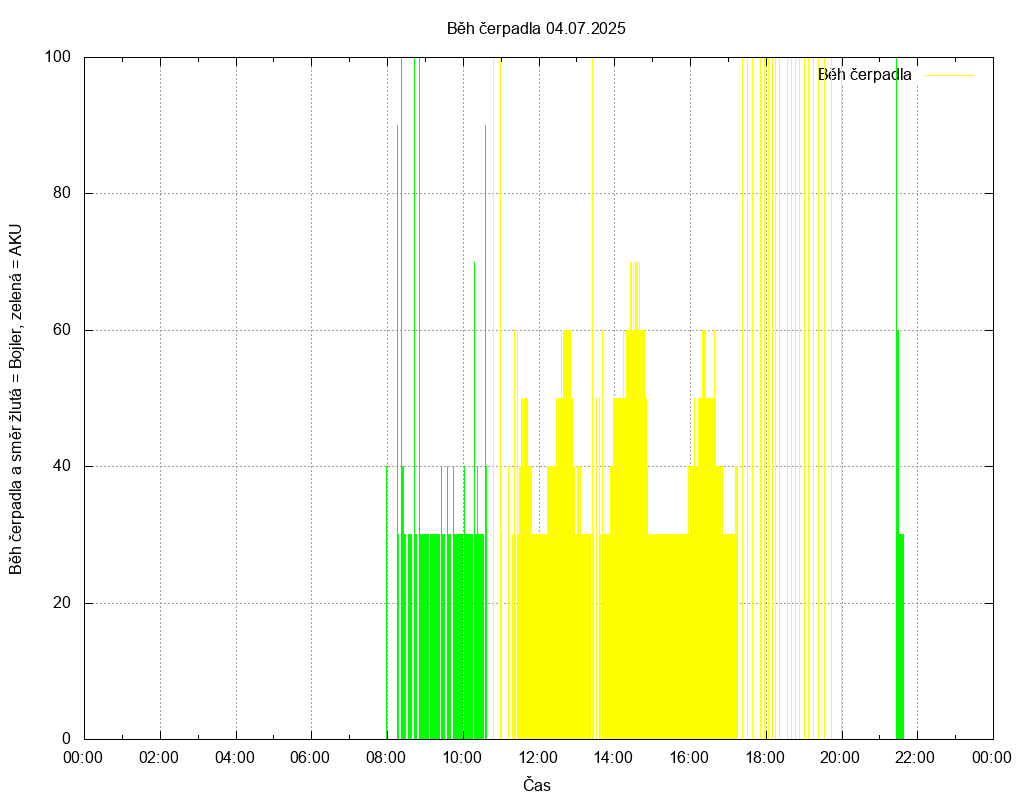
Task: Click the y-axis tick "60"
Action: point(62,330)
